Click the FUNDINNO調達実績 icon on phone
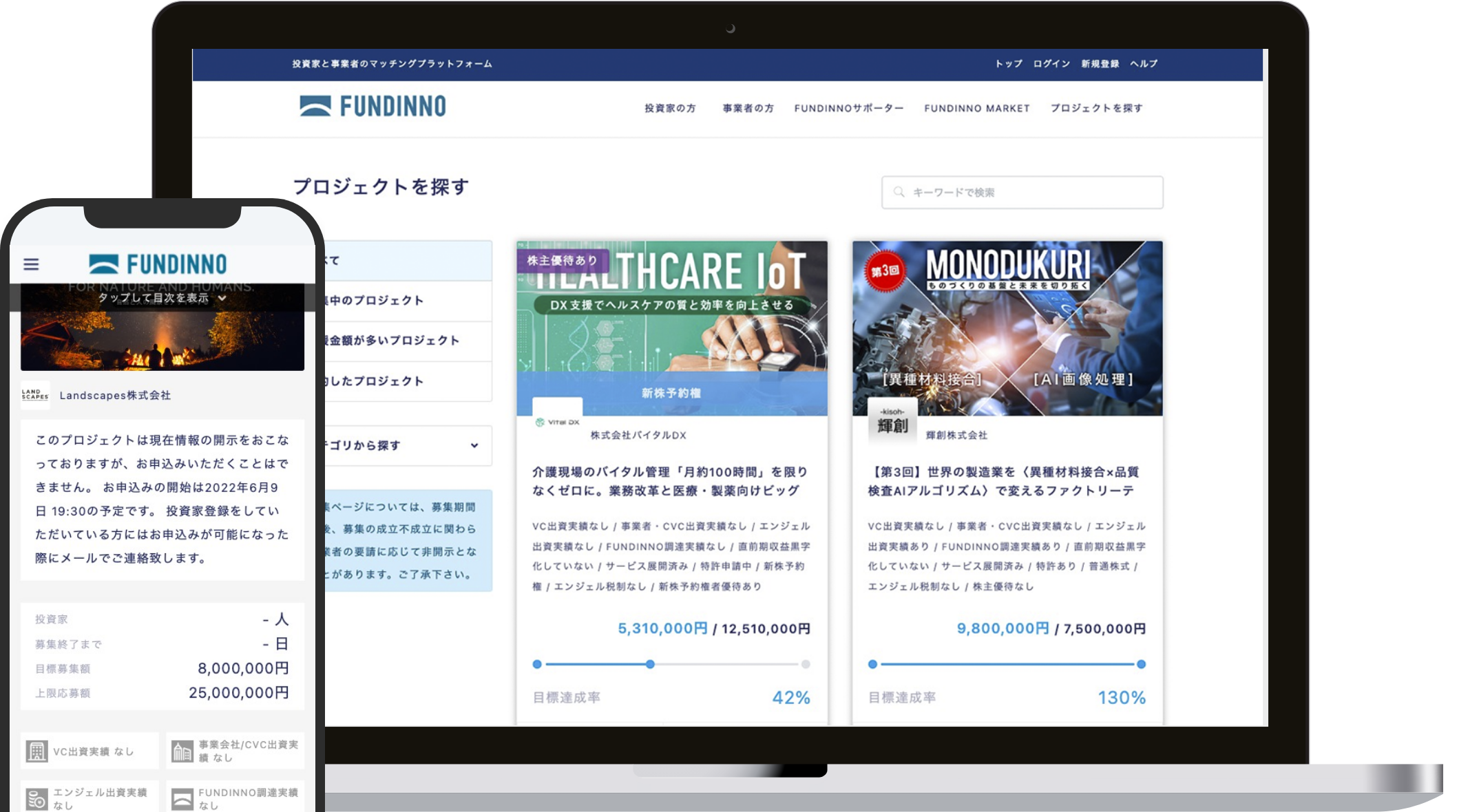Image resolution: width=1468 pixels, height=812 pixels. pos(182,799)
